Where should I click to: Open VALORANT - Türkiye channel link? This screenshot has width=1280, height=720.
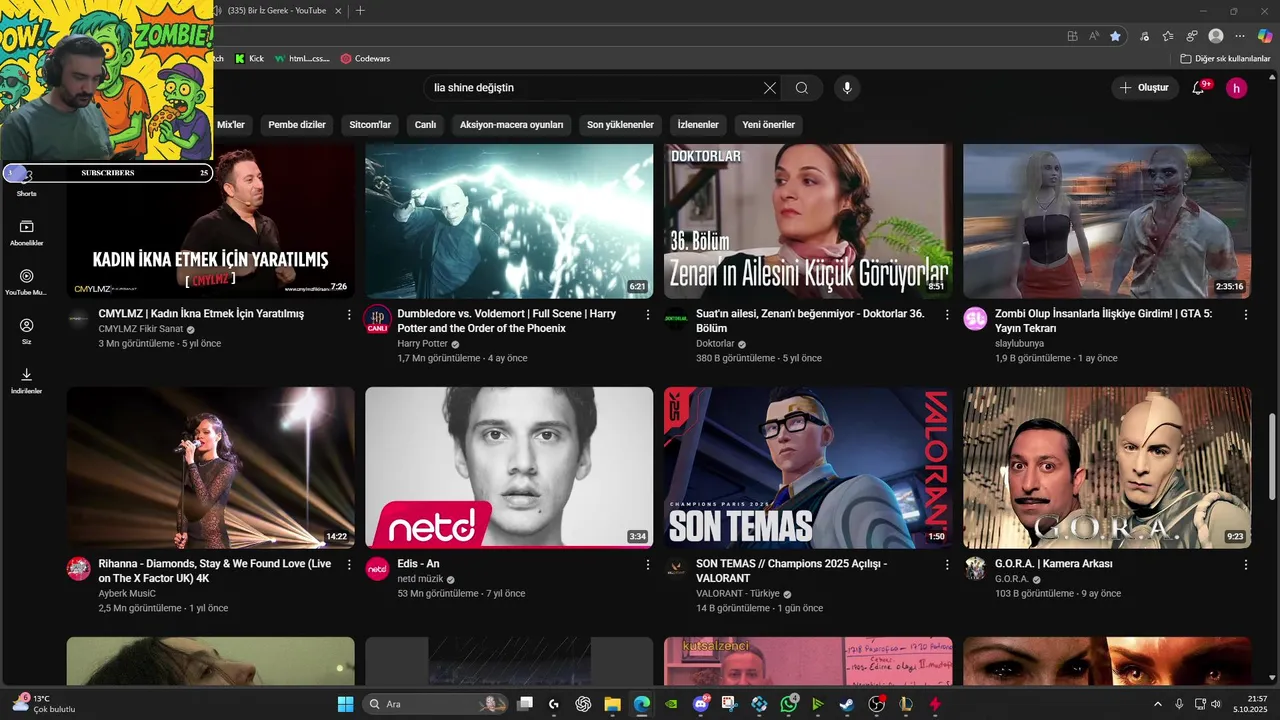pos(738,593)
